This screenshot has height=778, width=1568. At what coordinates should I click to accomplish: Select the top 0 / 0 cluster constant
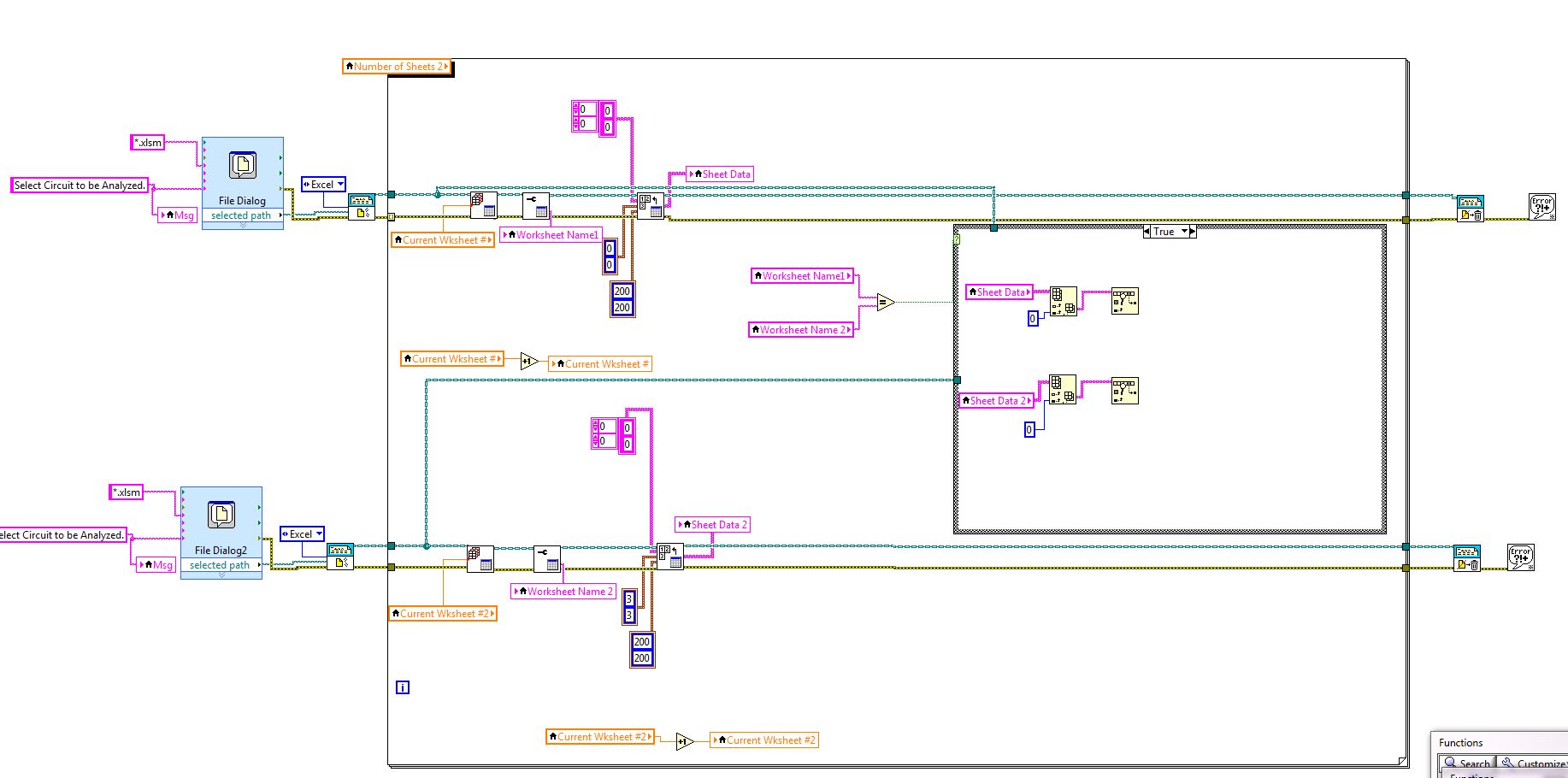(610, 257)
